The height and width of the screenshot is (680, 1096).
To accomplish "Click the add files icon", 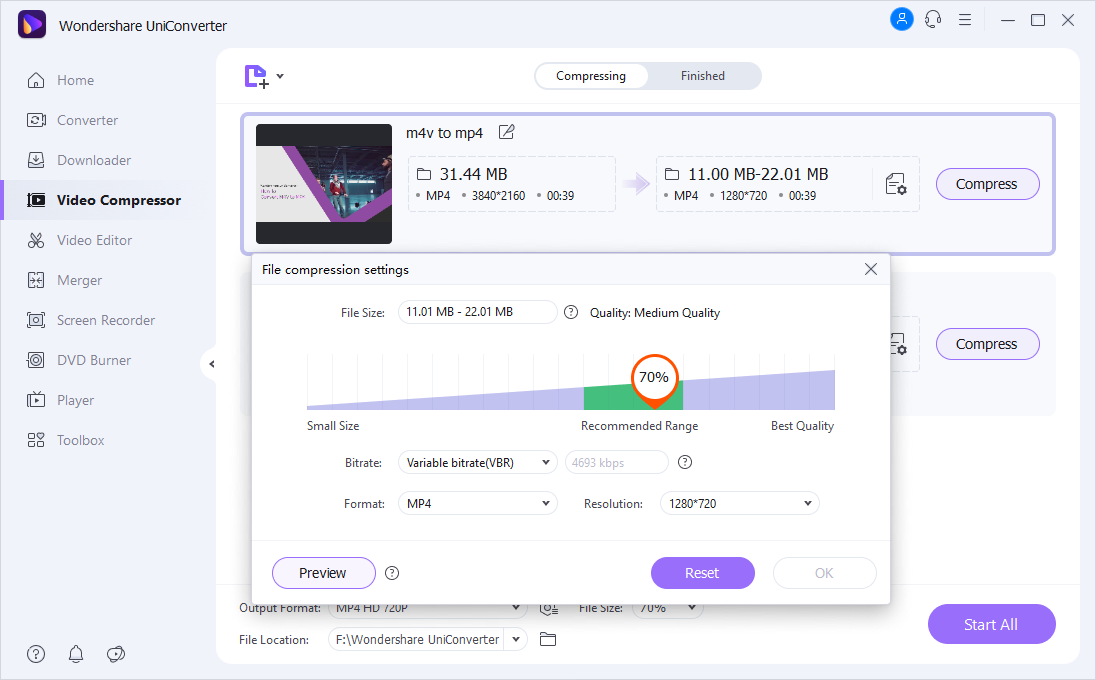I will click(x=257, y=76).
